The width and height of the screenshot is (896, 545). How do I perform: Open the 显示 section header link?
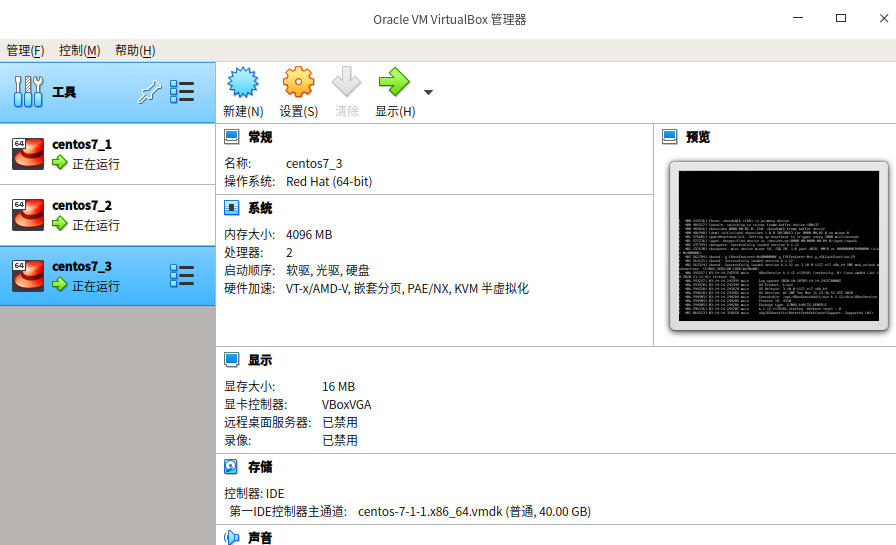click(260, 360)
